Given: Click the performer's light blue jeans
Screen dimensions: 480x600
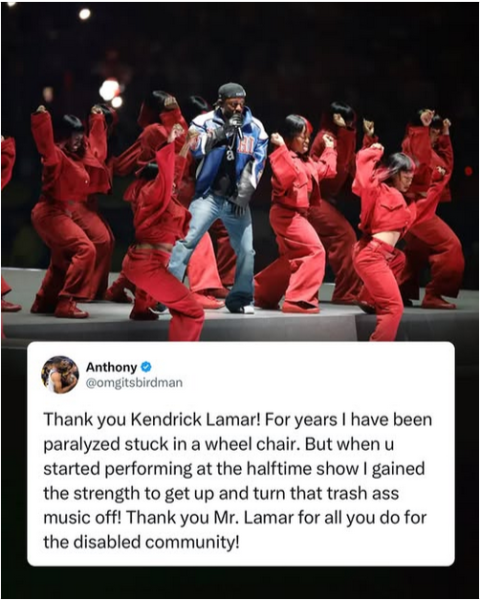Looking at the screenshot, I should tap(214, 249).
